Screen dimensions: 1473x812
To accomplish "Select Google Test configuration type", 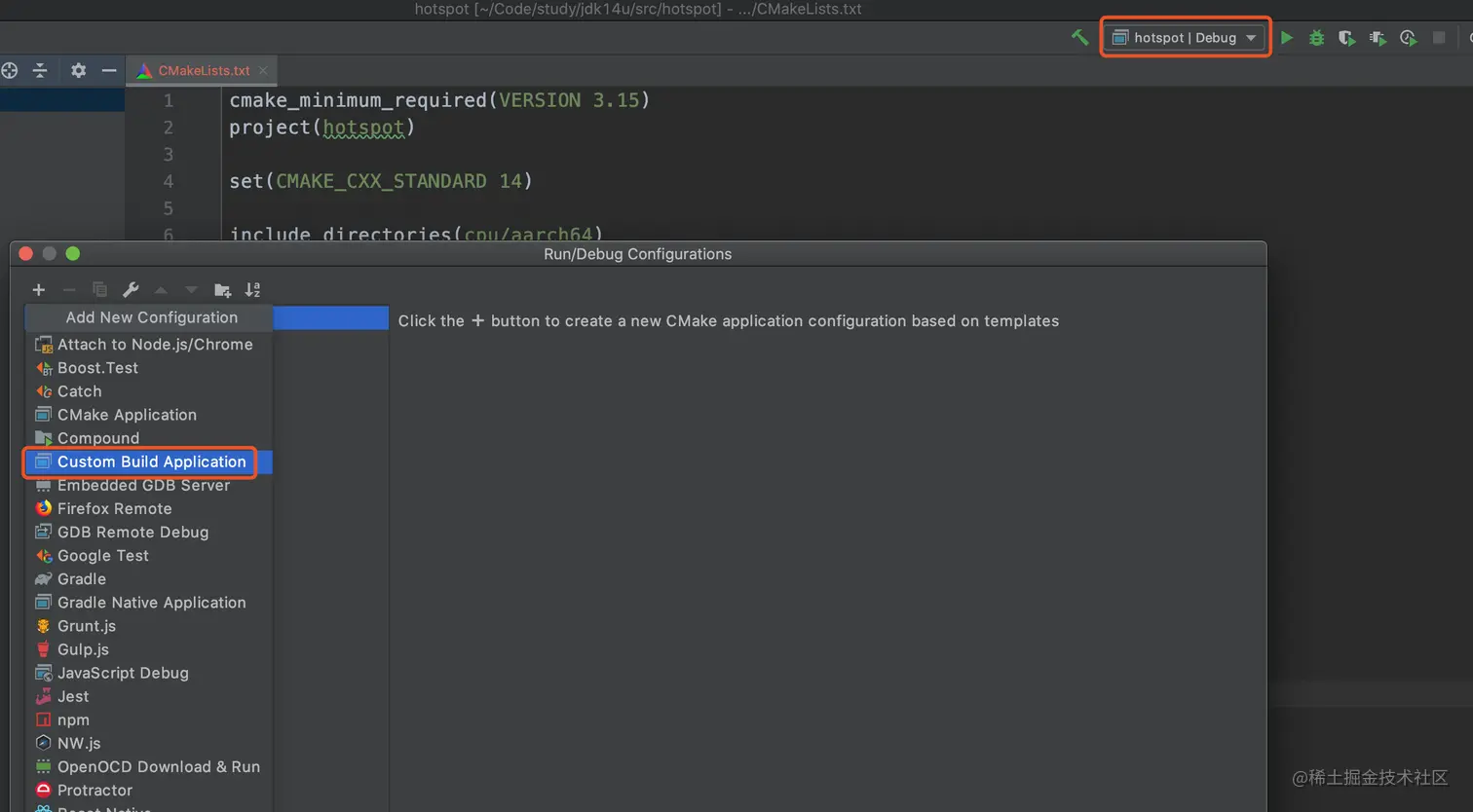I will coord(148,555).
